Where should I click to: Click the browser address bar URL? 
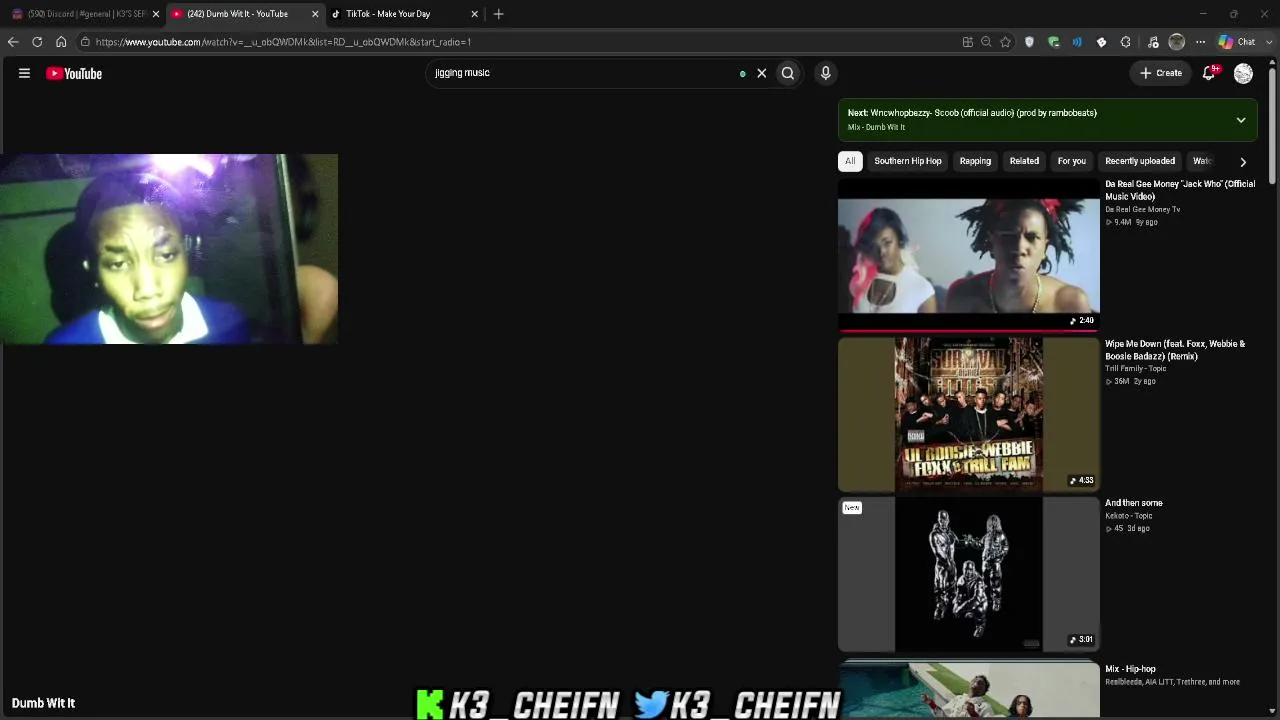tap(283, 42)
